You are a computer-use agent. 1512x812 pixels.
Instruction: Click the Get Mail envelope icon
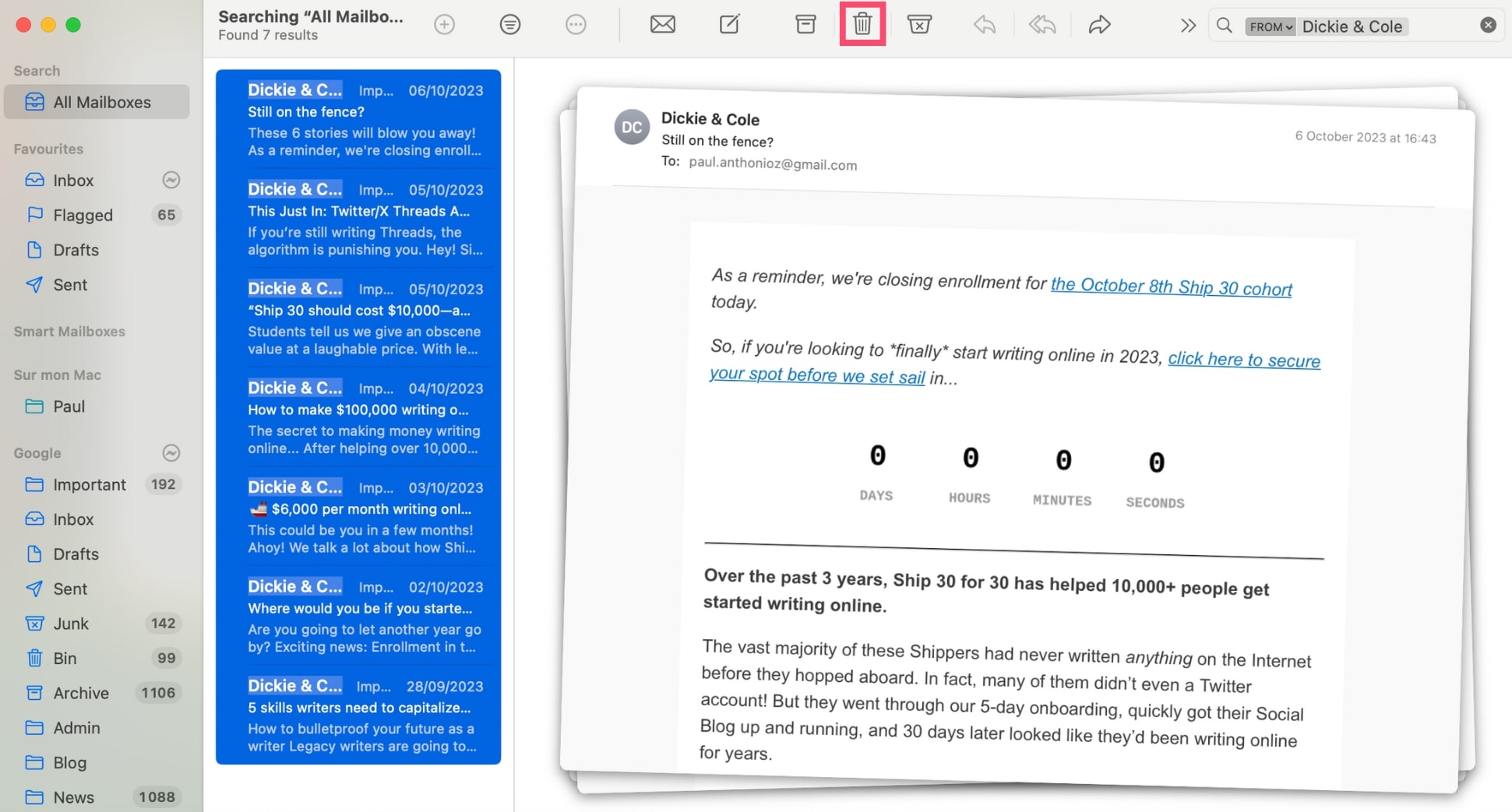(x=662, y=25)
